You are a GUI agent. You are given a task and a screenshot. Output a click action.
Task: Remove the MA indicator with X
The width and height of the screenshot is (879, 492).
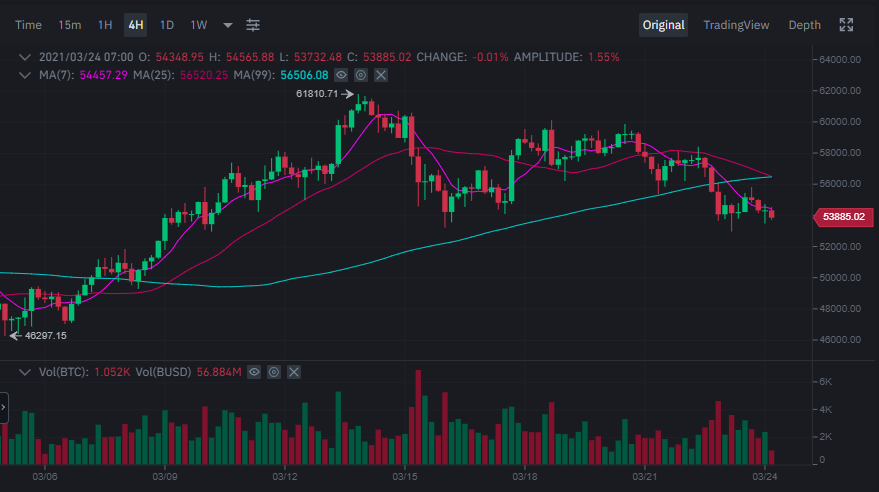(380, 75)
